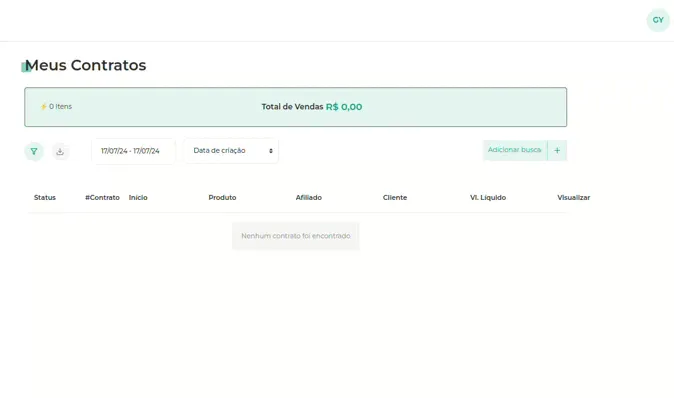
Task: Click the #Contrato column header
Action: click(x=102, y=198)
